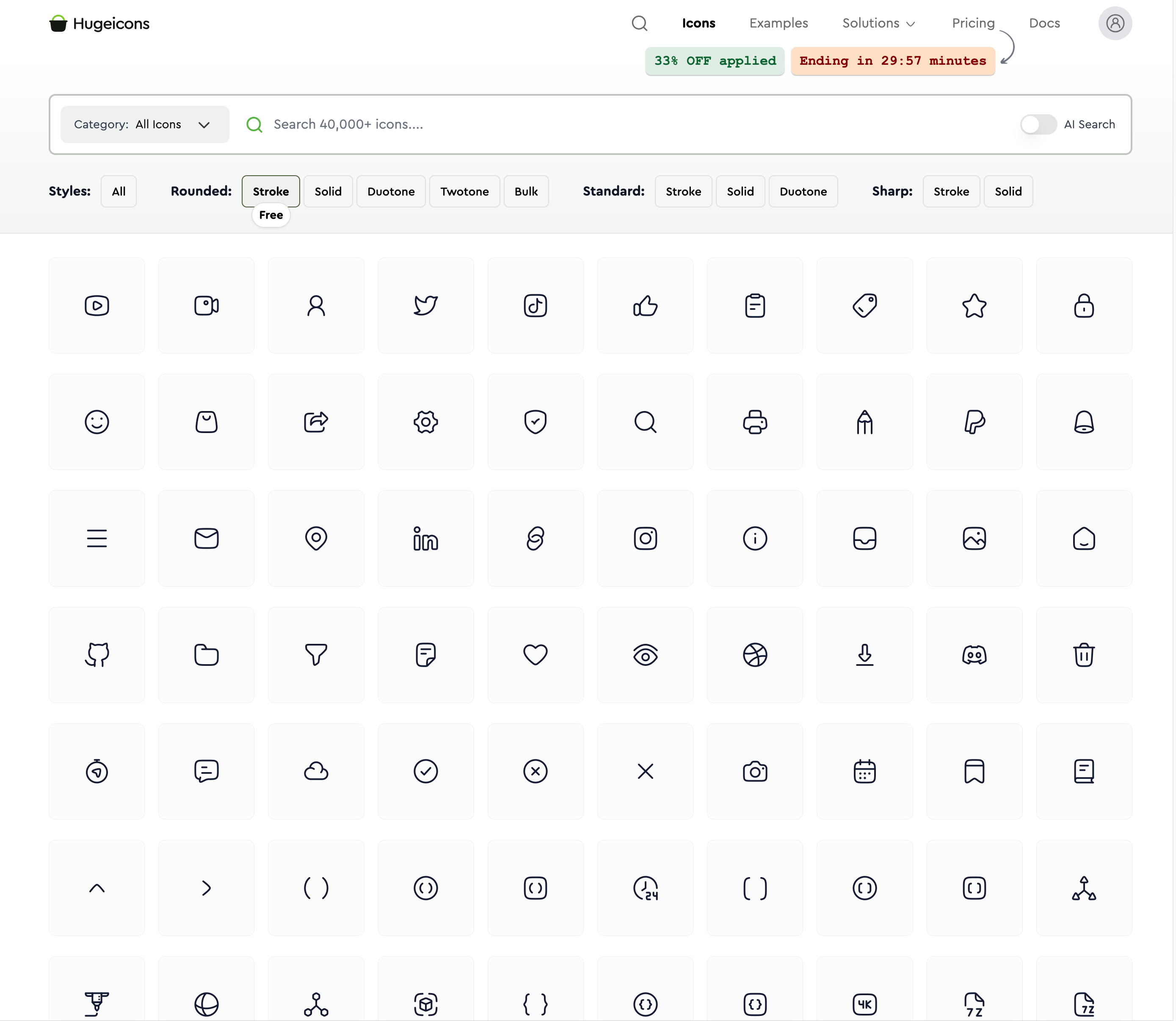The height and width of the screenshot is (1021, 1176).
Task: Click the TikTok icon tile
Action: 535,305
